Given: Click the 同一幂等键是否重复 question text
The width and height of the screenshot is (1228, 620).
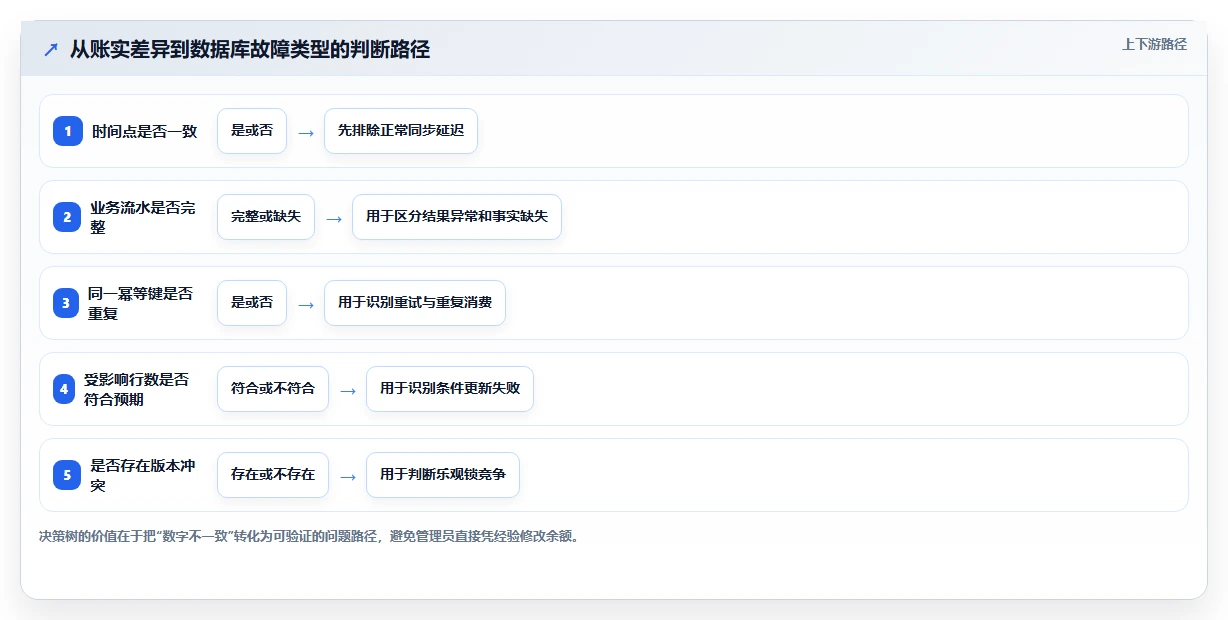Looking at the screenshot, I should pyautogui.click(x=141, y=303).
